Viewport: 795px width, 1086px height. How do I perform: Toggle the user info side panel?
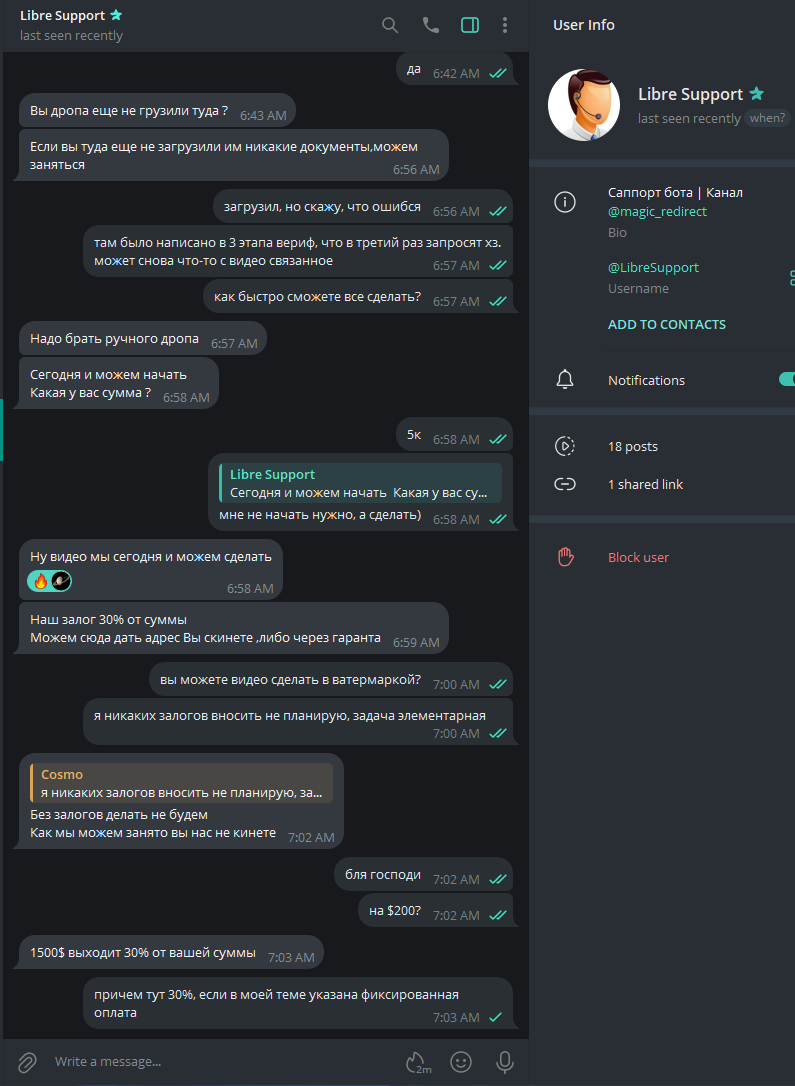[470, 25]
